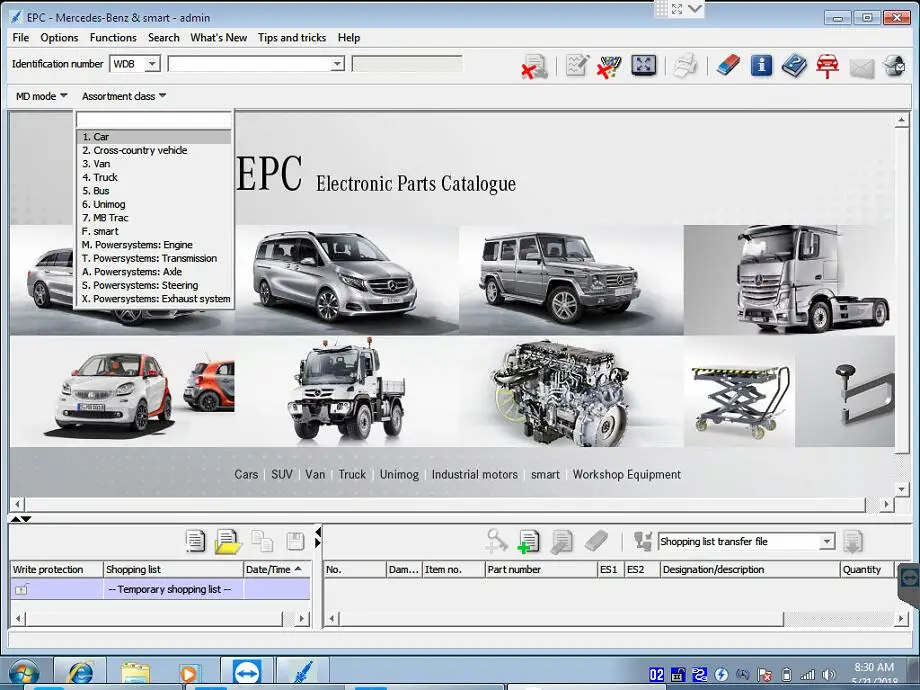Image resolution: width=920 pixels, height=690 pixels.
Task: Open shopping list yellow folder icon
Action: click(228, 542)
